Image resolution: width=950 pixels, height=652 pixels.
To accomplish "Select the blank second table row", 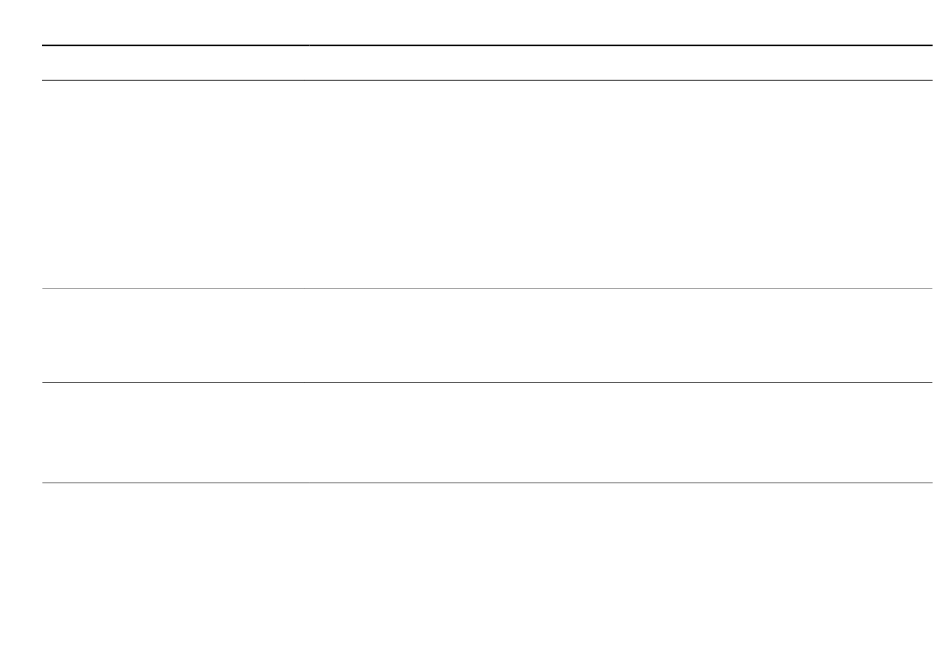I will coord(487,336).
